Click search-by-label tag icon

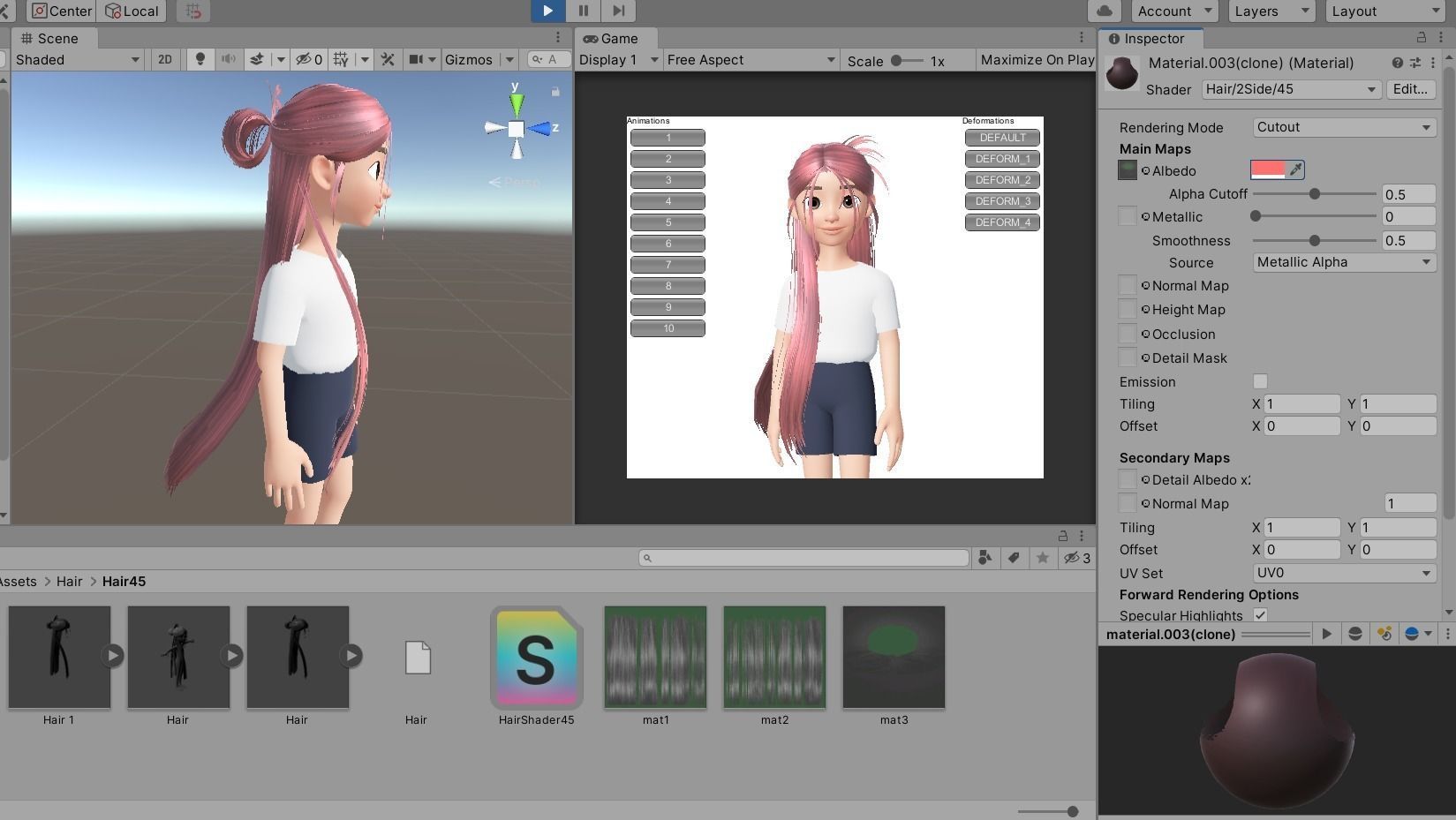coord(1014,558)
